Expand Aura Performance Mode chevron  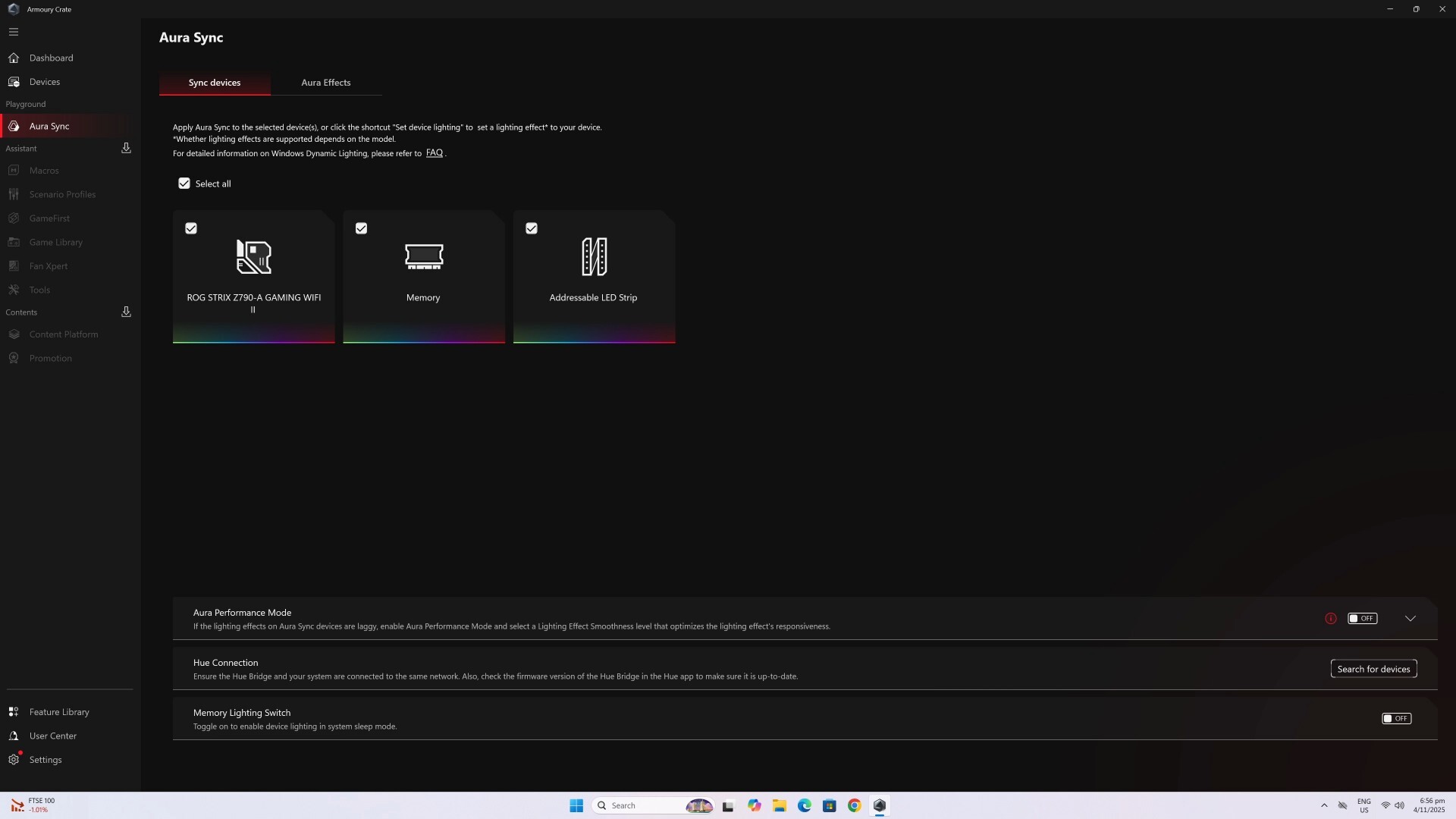tap(1410, 618)
